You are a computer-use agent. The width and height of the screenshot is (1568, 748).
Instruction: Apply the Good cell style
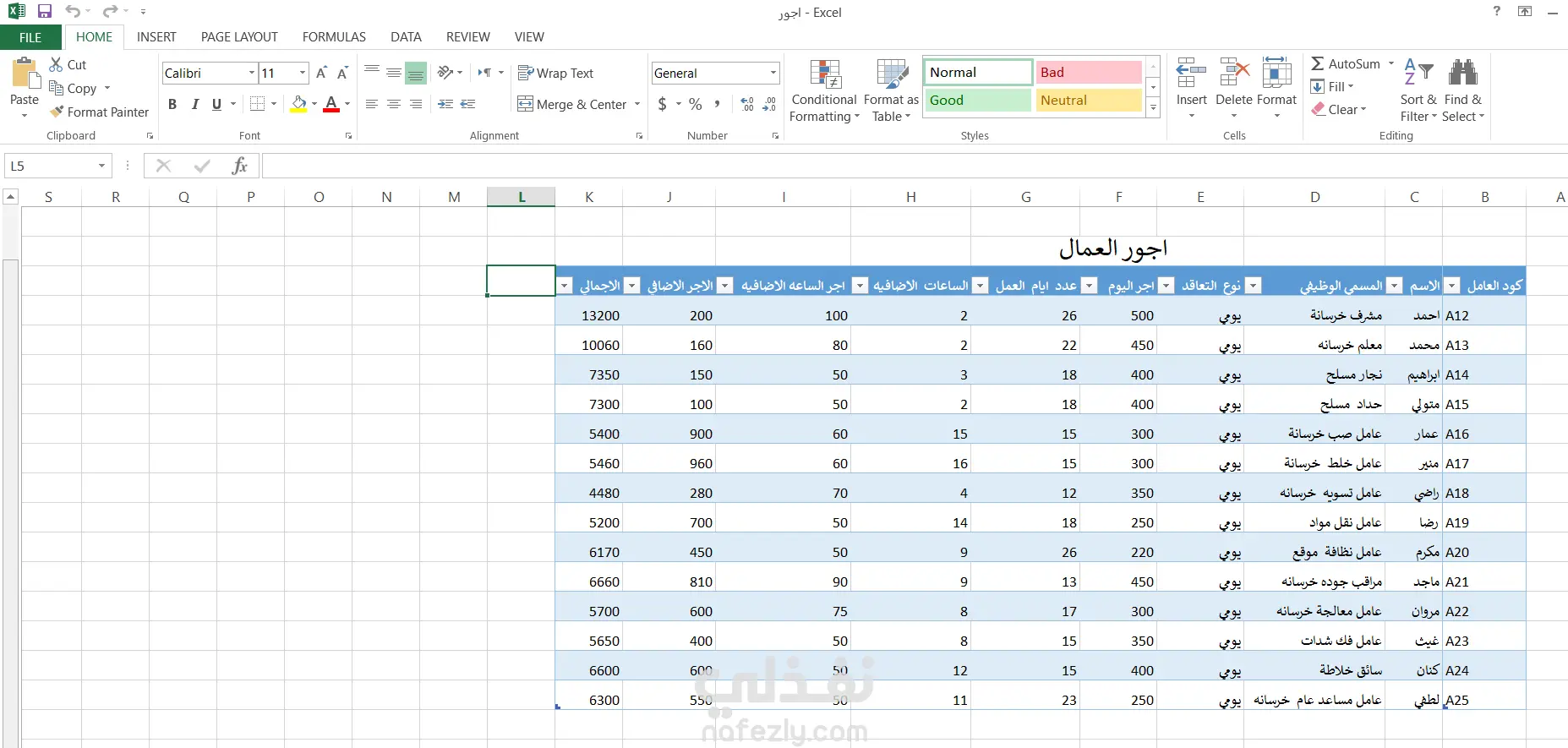[x=978, y=101]
